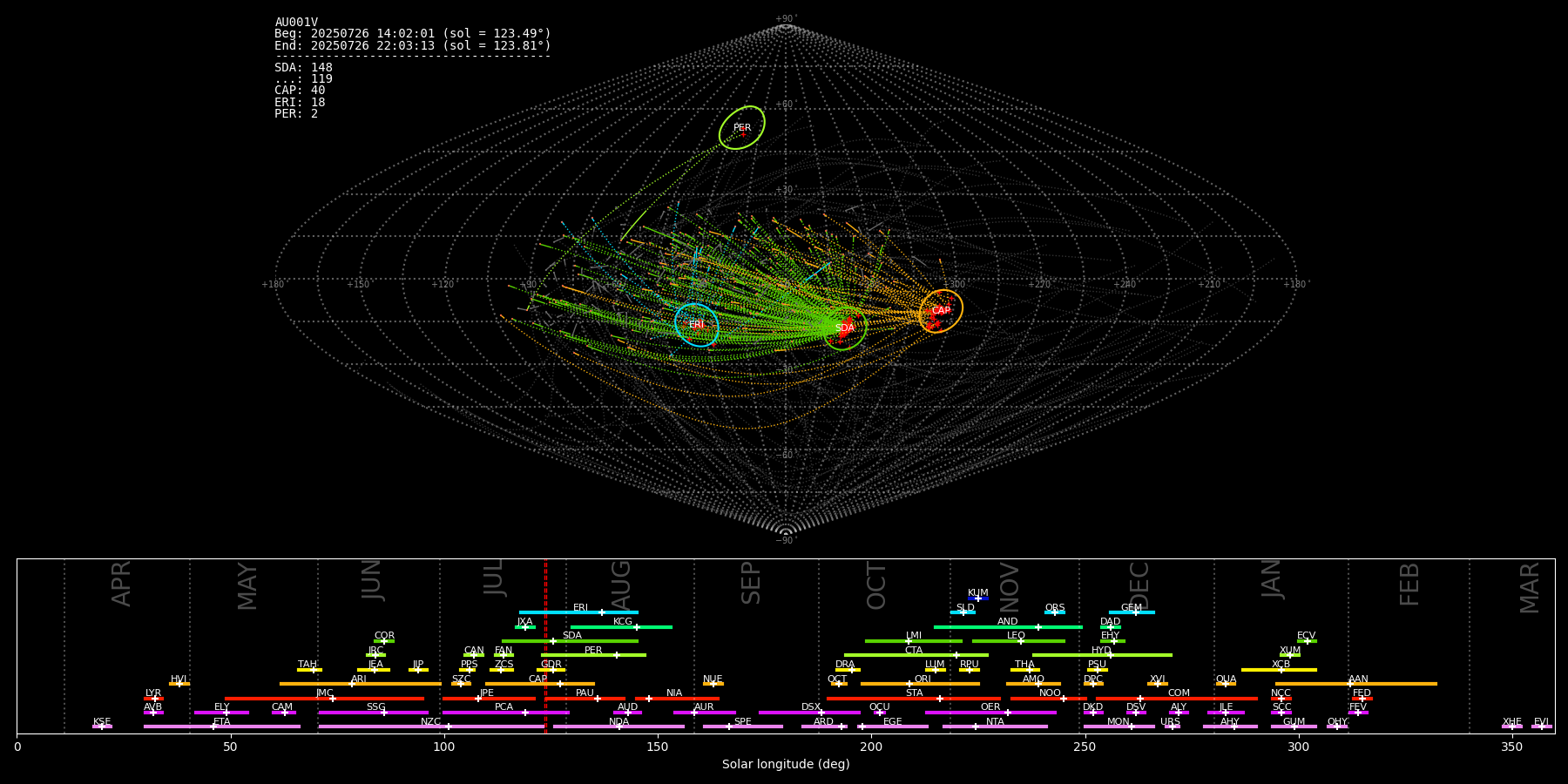Click the SPE shower bar

pyautogui.click(x=742, y=727)
